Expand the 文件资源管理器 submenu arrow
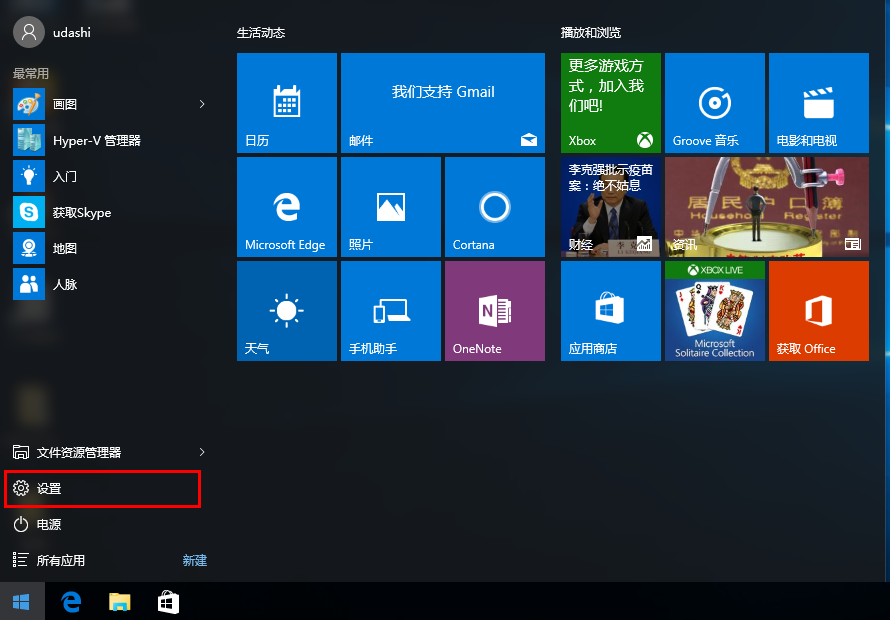 [x=202, y=452]
